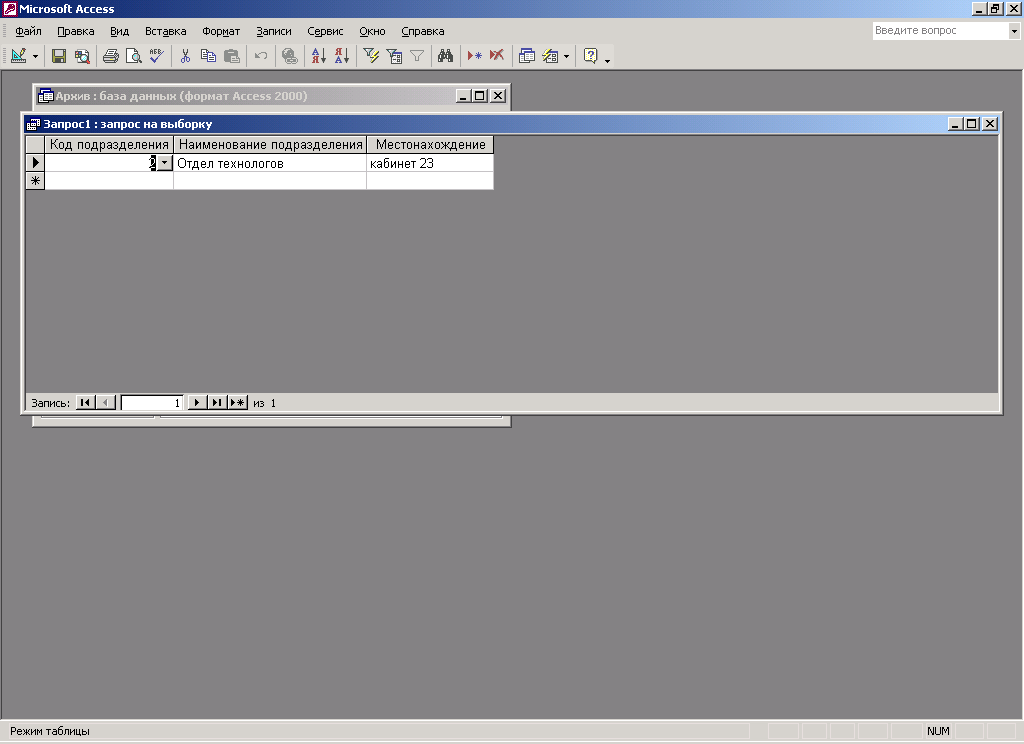The width and height of the screenshot is (1024, 744).
Task: Open Print Preview from the toolbar
Action: [x=133, y=56]
